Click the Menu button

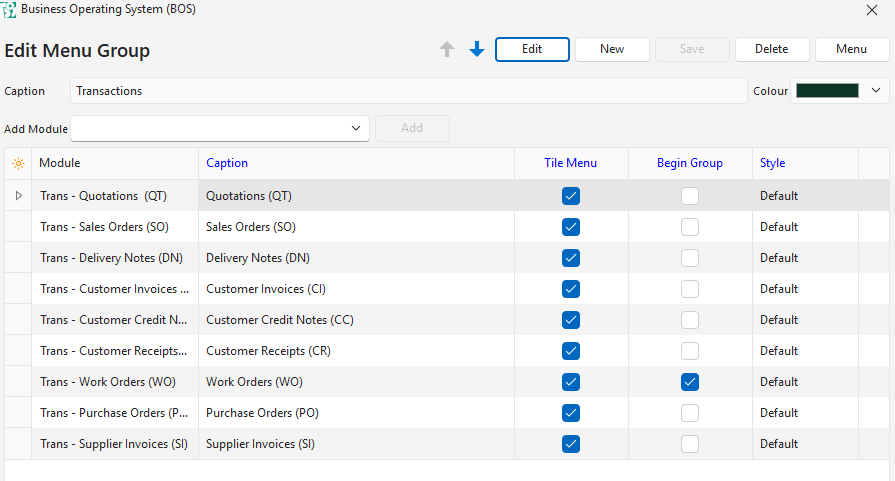[x=851, y=49]
